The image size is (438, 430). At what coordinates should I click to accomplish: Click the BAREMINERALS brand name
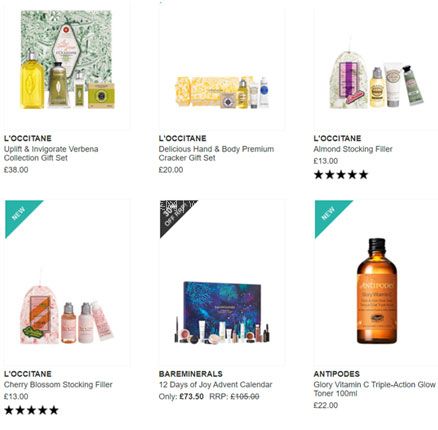[x=191, y=374]
